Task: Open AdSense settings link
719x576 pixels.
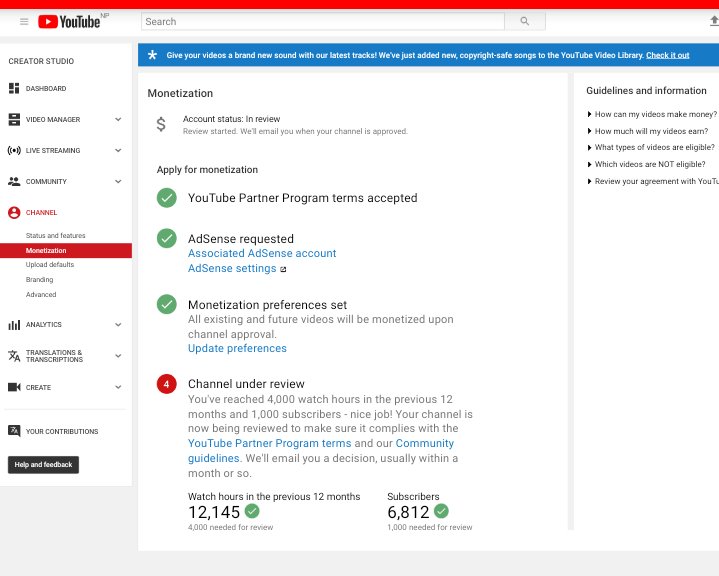Action: 232,268
